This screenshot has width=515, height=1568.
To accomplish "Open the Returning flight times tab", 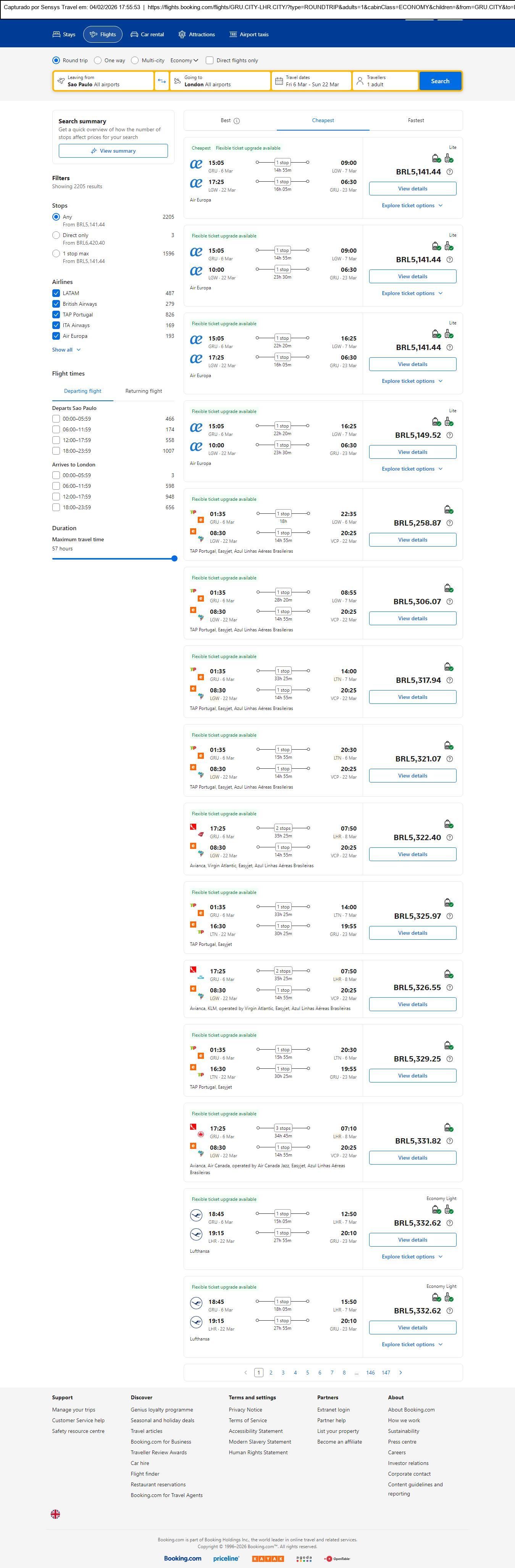I will [x=144, y=391].
